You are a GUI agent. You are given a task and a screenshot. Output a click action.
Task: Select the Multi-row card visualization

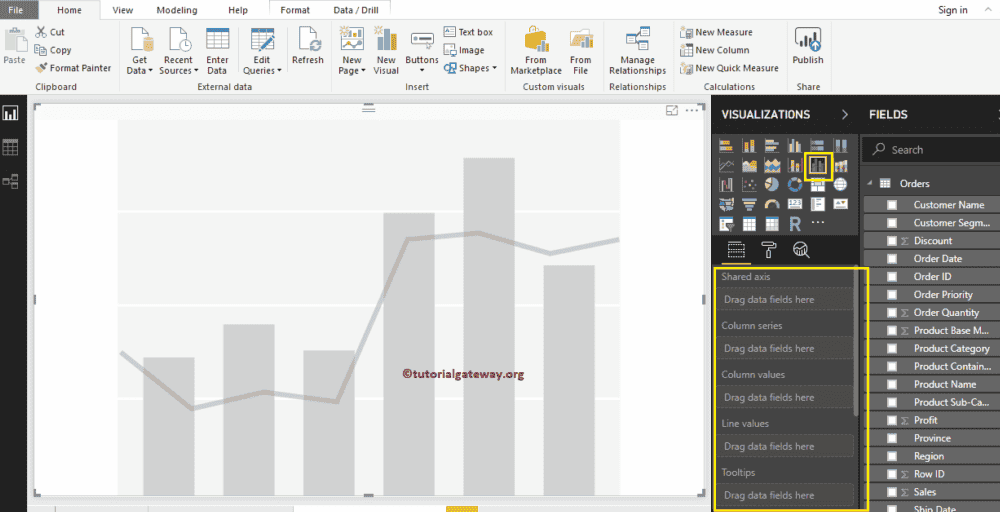click(x=818, y=204)
